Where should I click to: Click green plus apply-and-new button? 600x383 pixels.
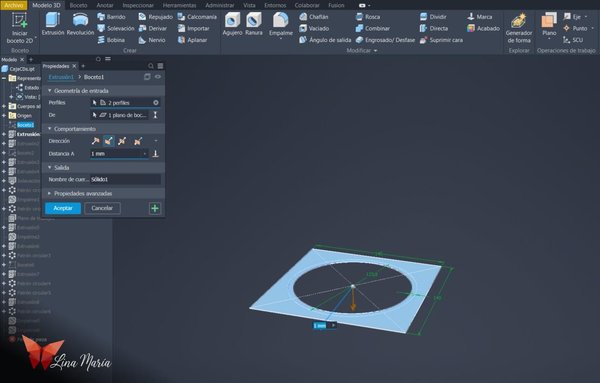[x=155, y=209]
